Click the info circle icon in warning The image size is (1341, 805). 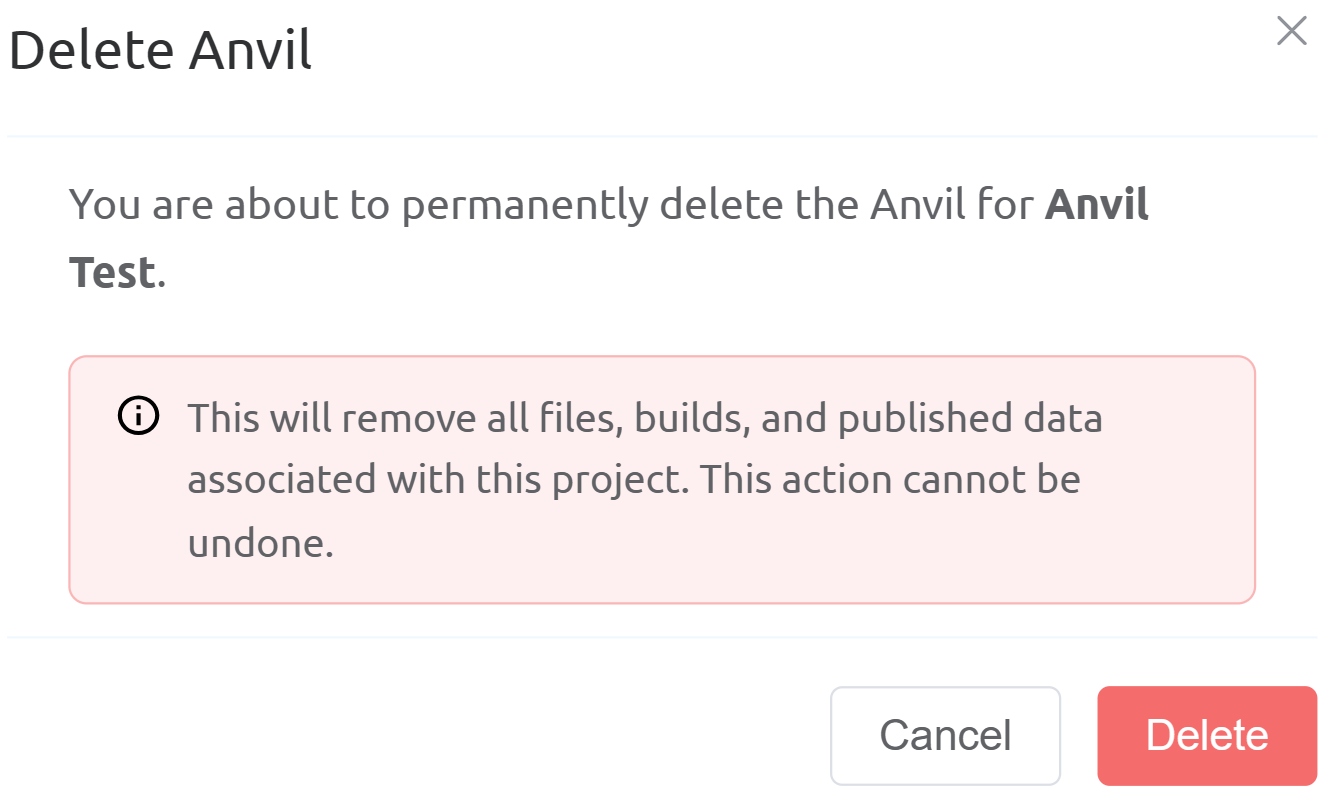tap(138, 416)
